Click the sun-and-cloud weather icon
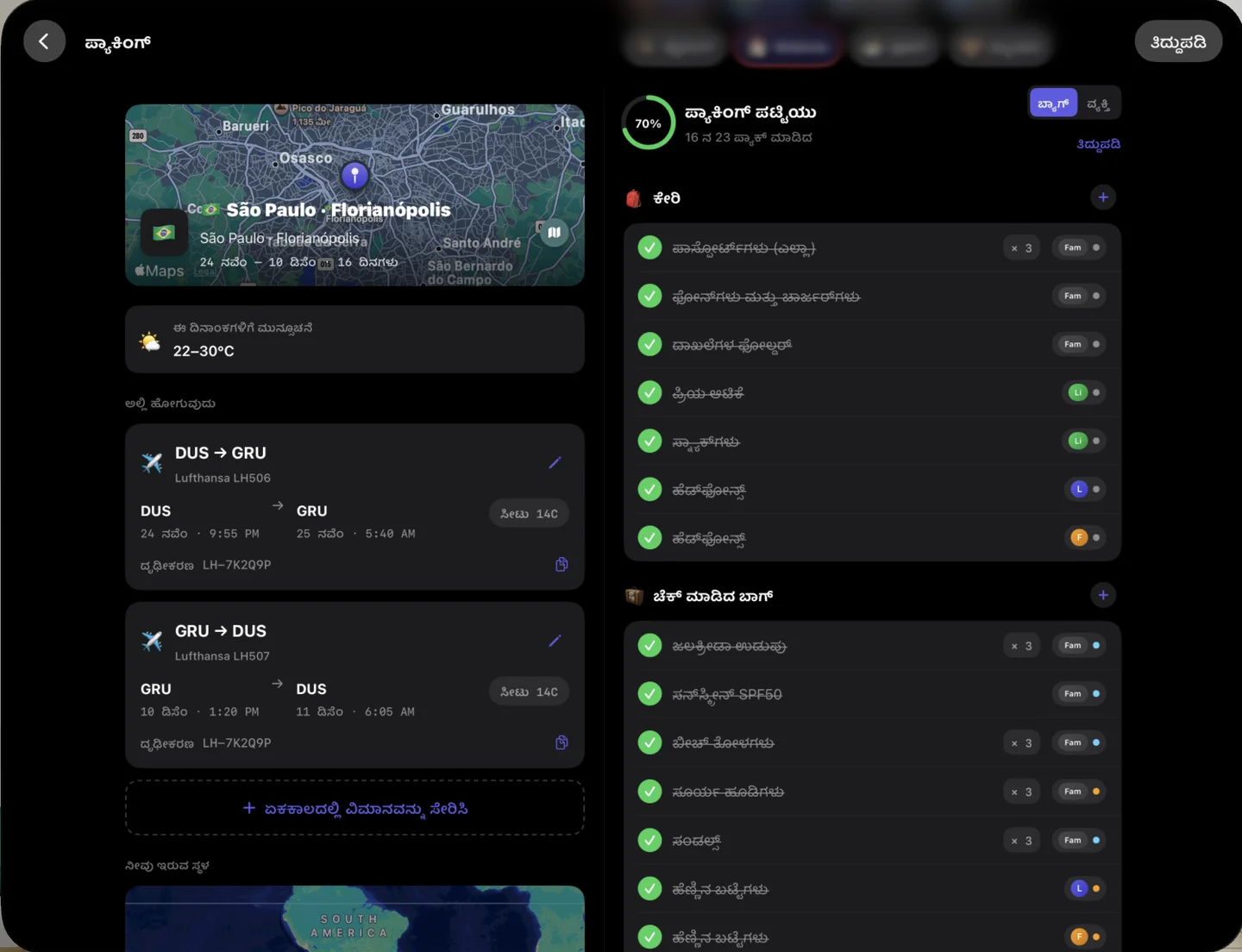Screen dimensions: 1242x952 click(150, 341)
